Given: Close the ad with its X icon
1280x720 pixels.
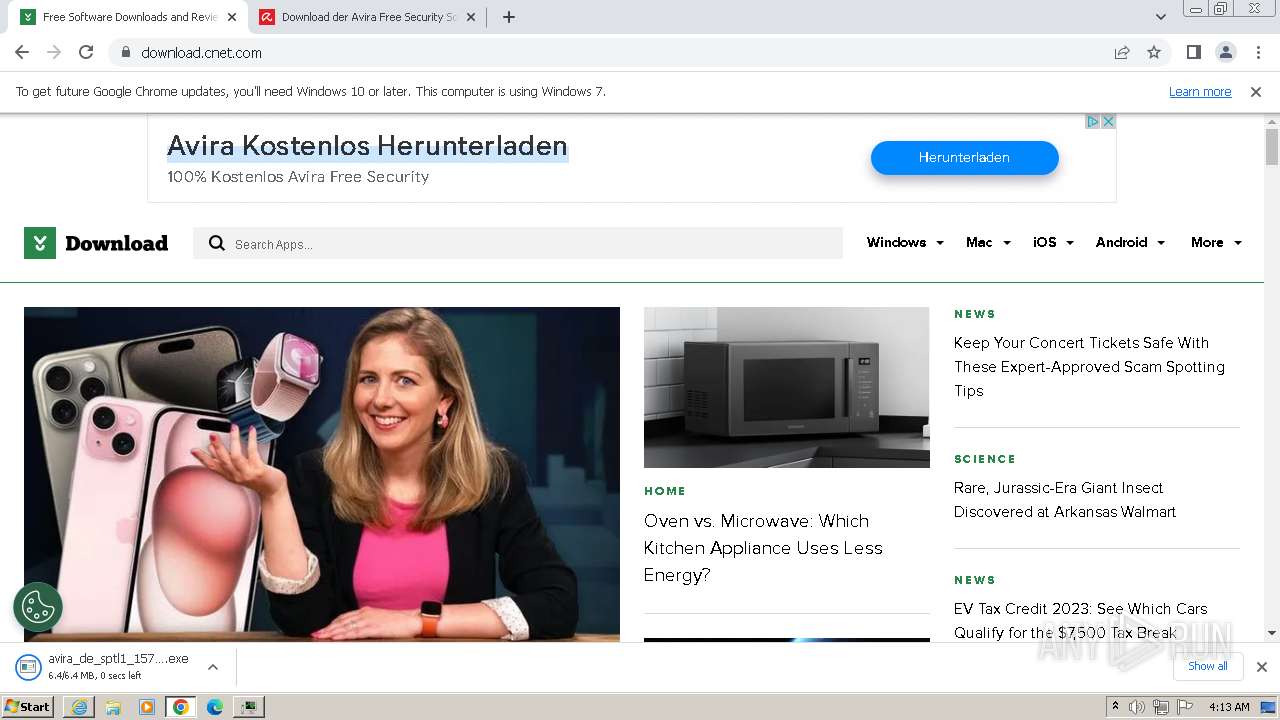Looking at the screenshot, I should [x=1108, y=121].
